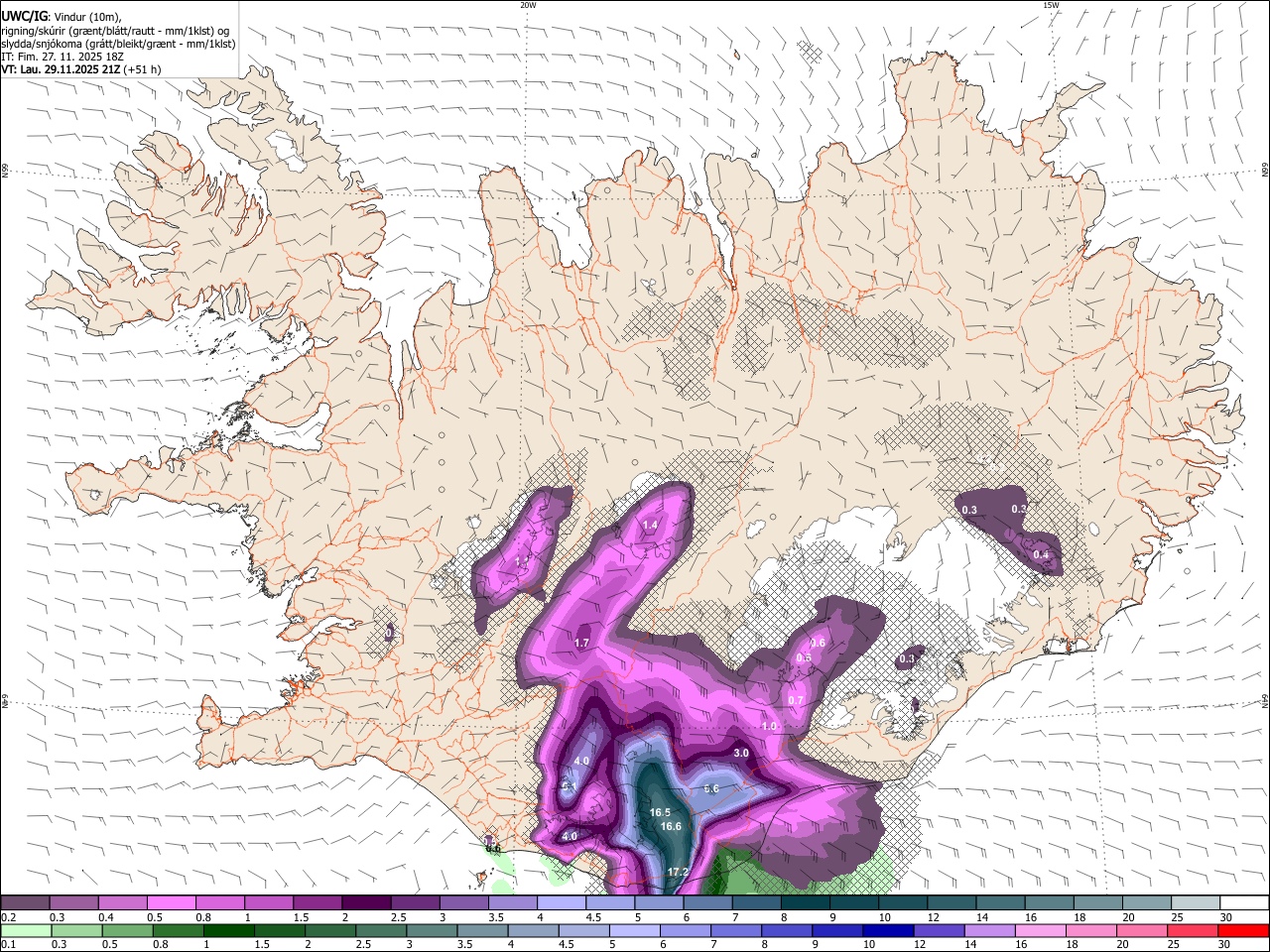Pick the darkest purple upper swatch above 2
This screenshot has height=952, width=1270.
[x=365, y=902]
